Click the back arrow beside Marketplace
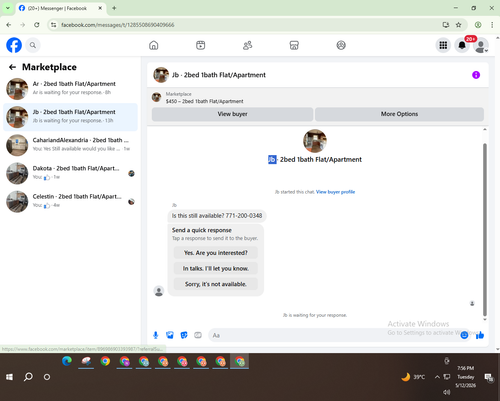The image size is (500, 401). tap(12, 67)
